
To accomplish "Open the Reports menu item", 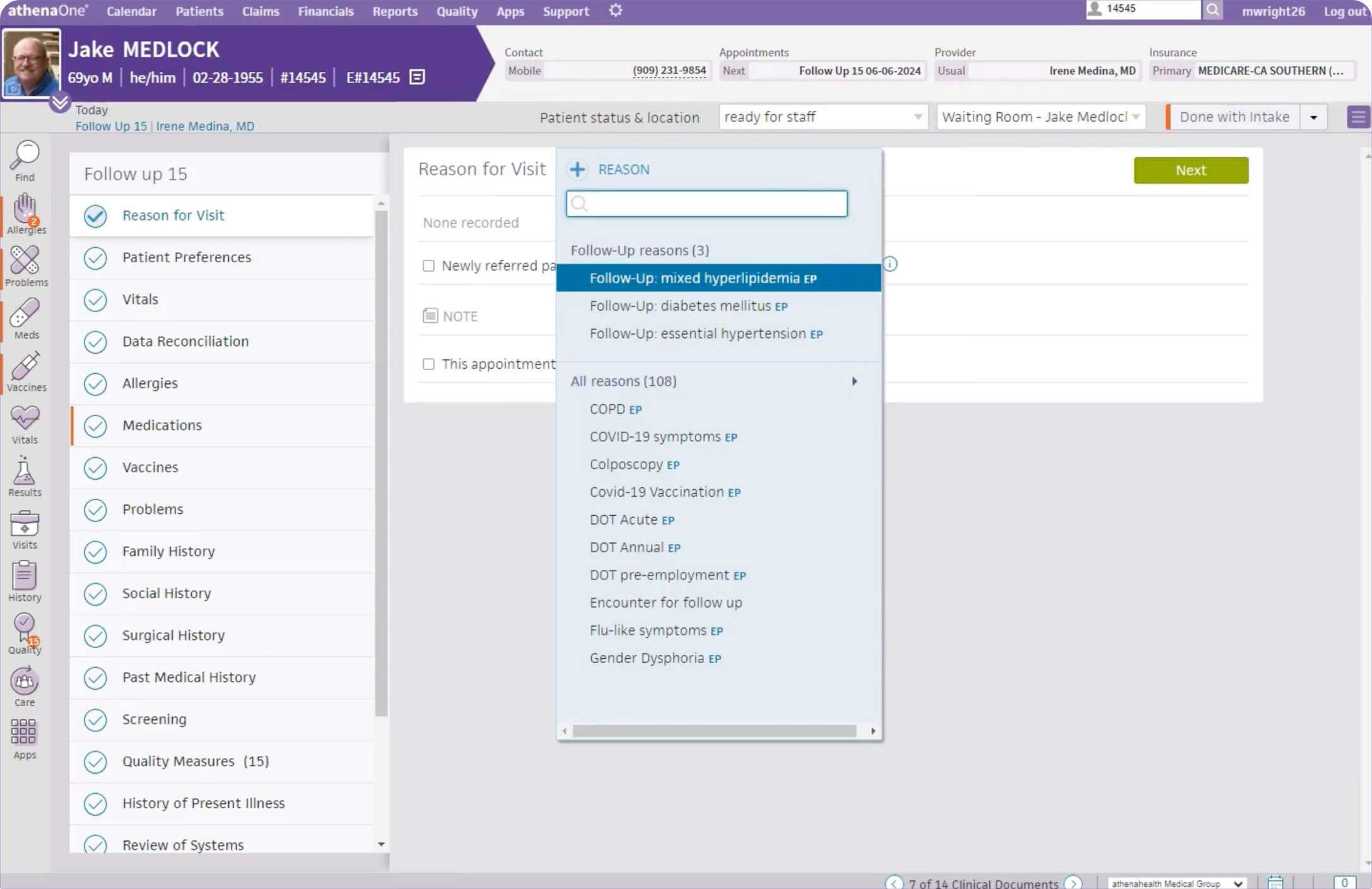I will click(395, 11).
